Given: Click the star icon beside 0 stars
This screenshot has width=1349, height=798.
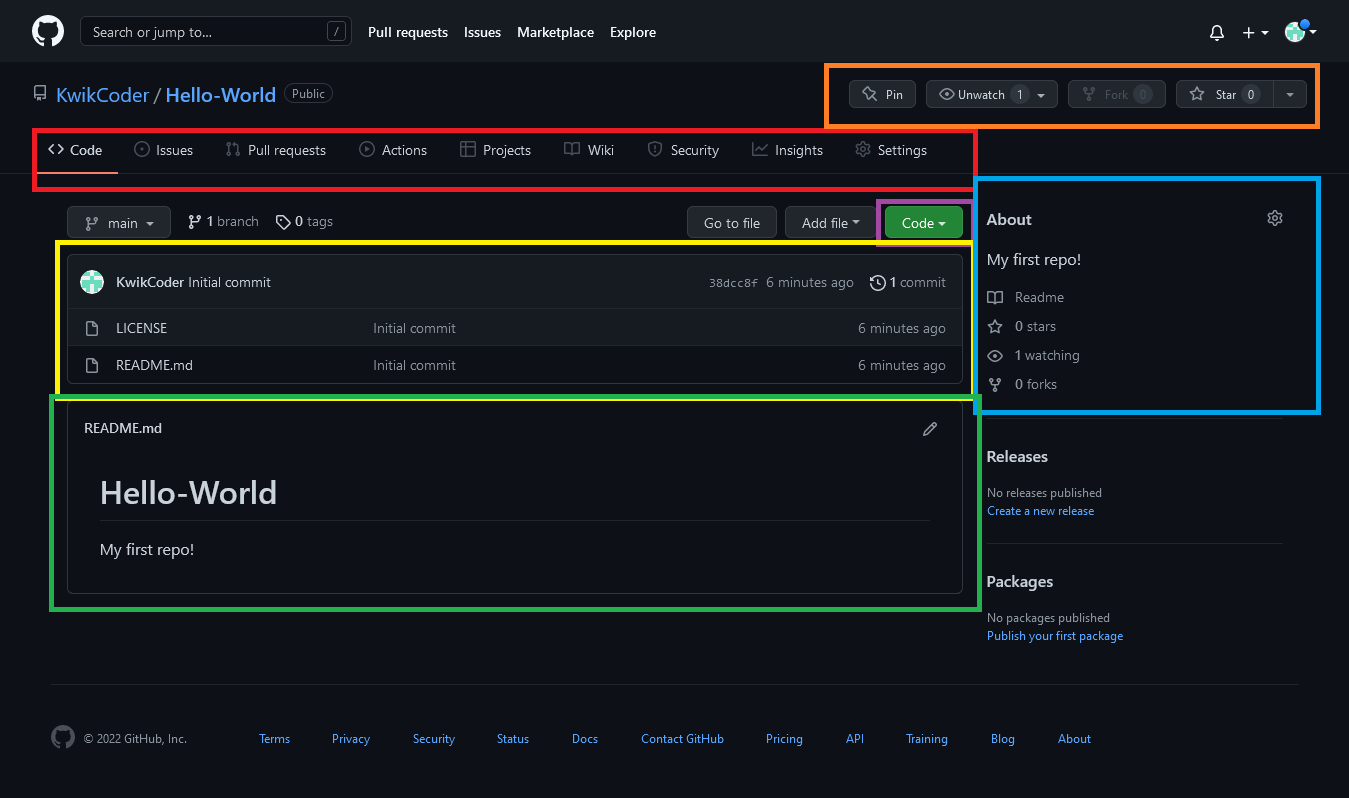Looking at the screenshot, I should [995, 326].
